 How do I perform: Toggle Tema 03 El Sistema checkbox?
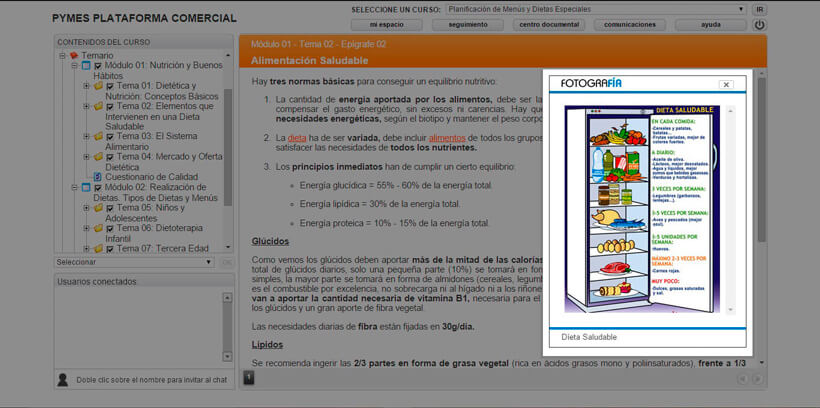[110, 137]
